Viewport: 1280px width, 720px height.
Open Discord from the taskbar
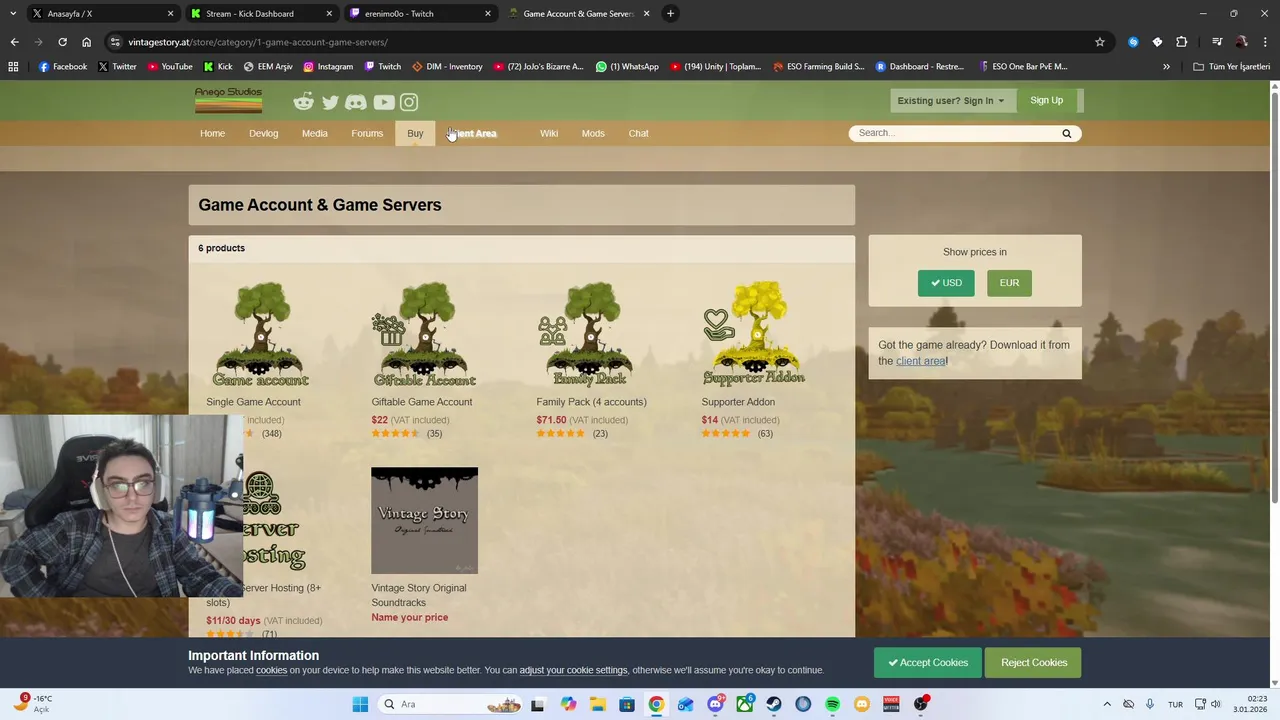(x=715, y=704)
